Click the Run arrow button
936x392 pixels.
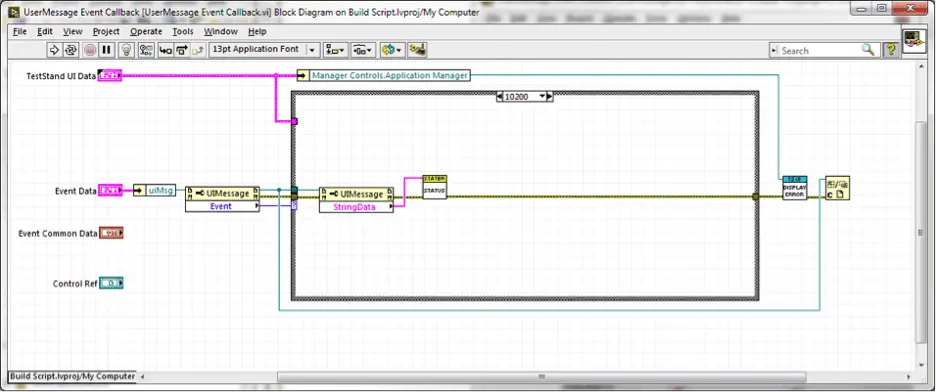(54, 50)
